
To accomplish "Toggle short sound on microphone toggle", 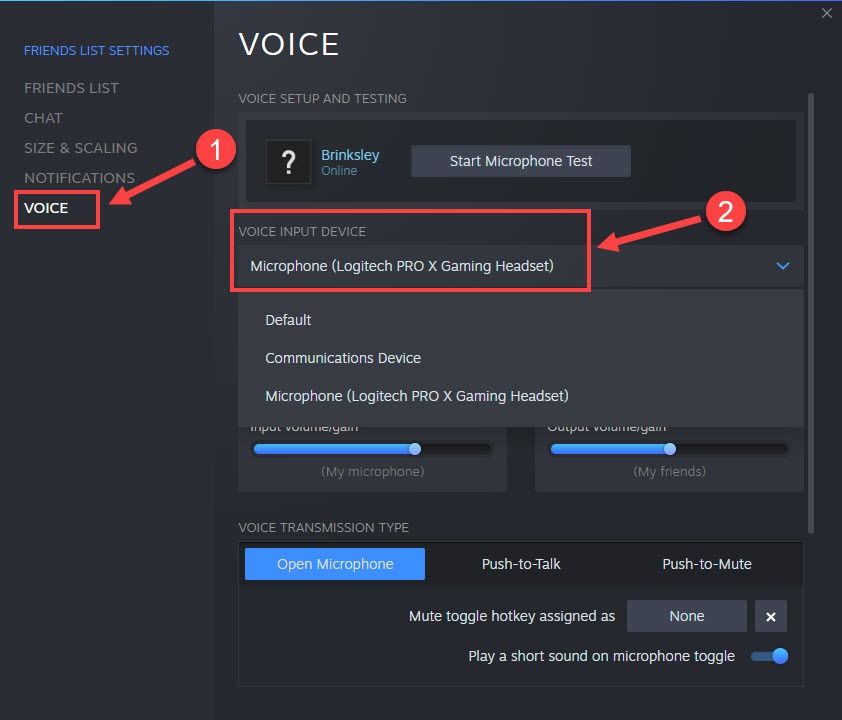I will tap(771, 656).
